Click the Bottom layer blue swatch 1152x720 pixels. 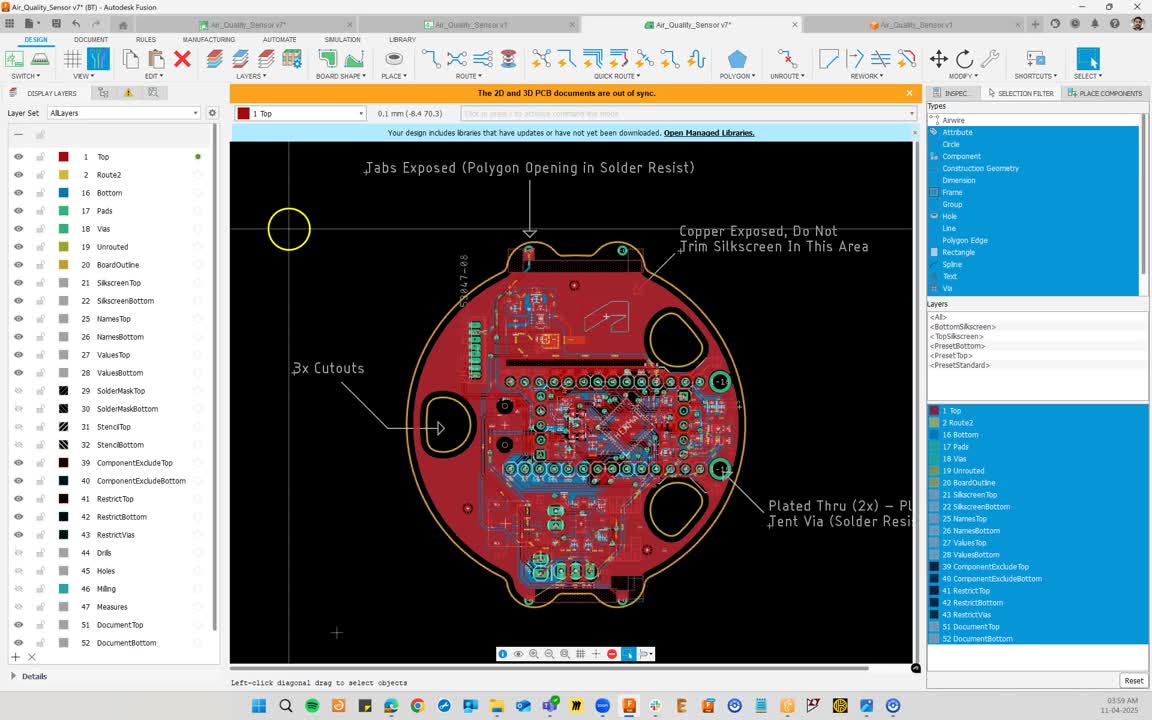pos(64,192)
